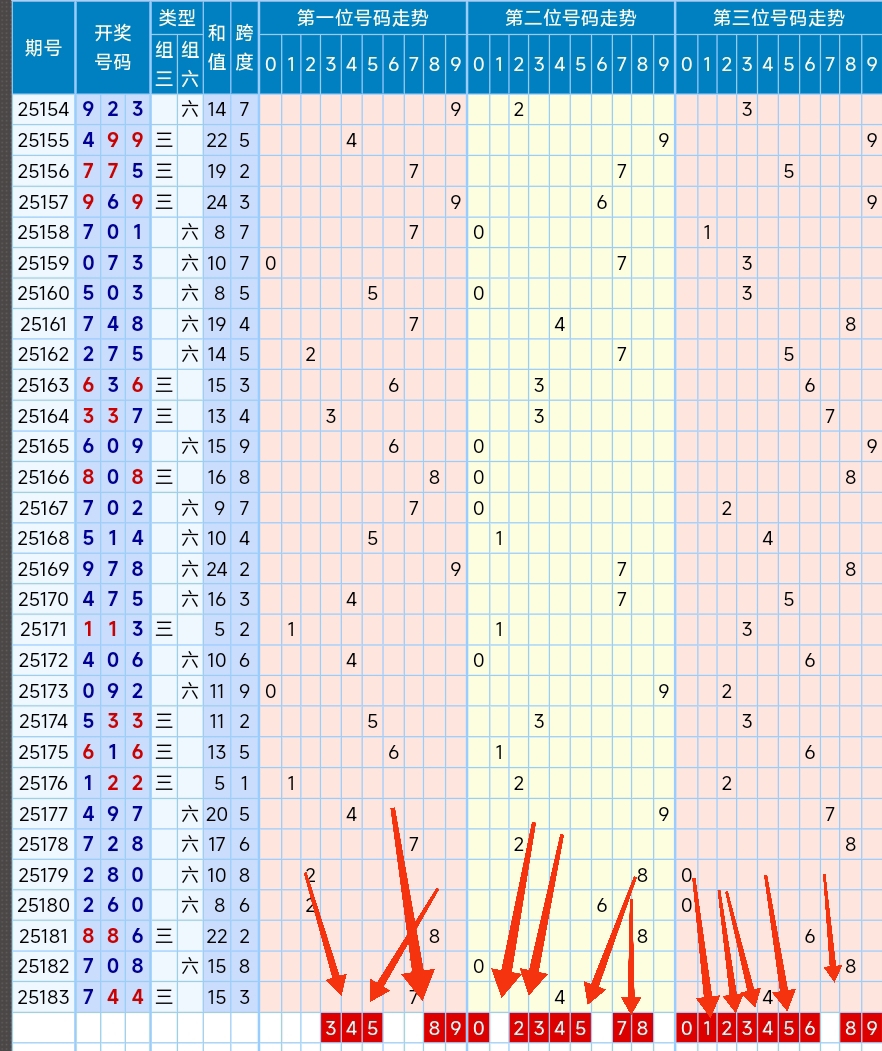882x1051 pixels.
Task: Select period number 25183
Action: coord(44,997)
